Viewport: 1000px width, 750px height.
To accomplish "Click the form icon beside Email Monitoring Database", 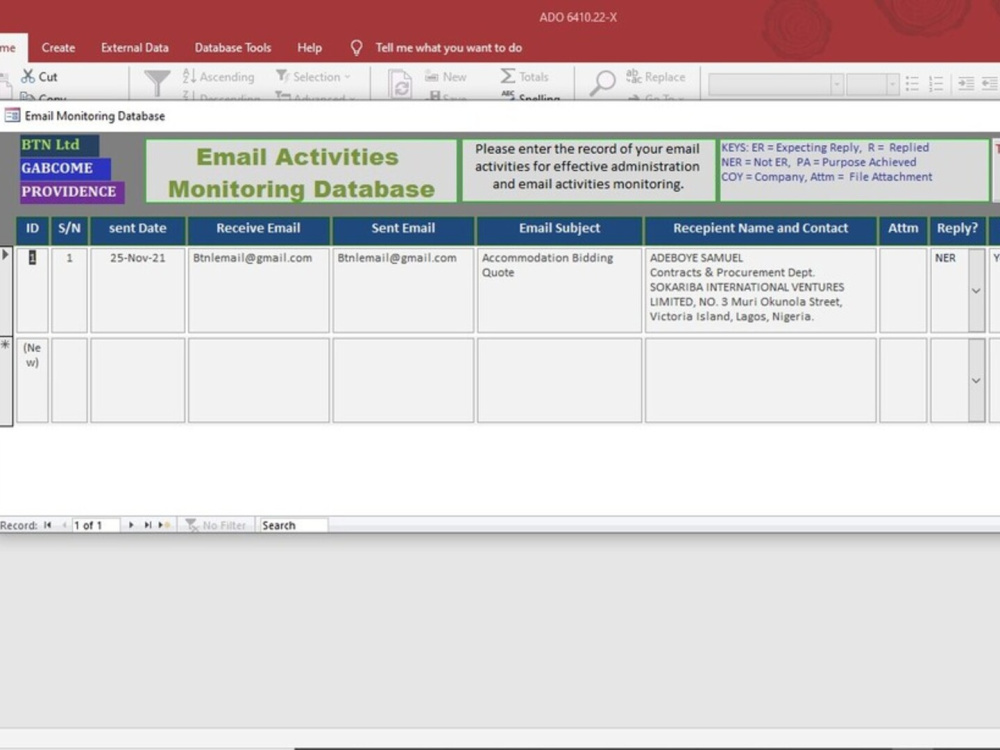I will pos(12,115).
